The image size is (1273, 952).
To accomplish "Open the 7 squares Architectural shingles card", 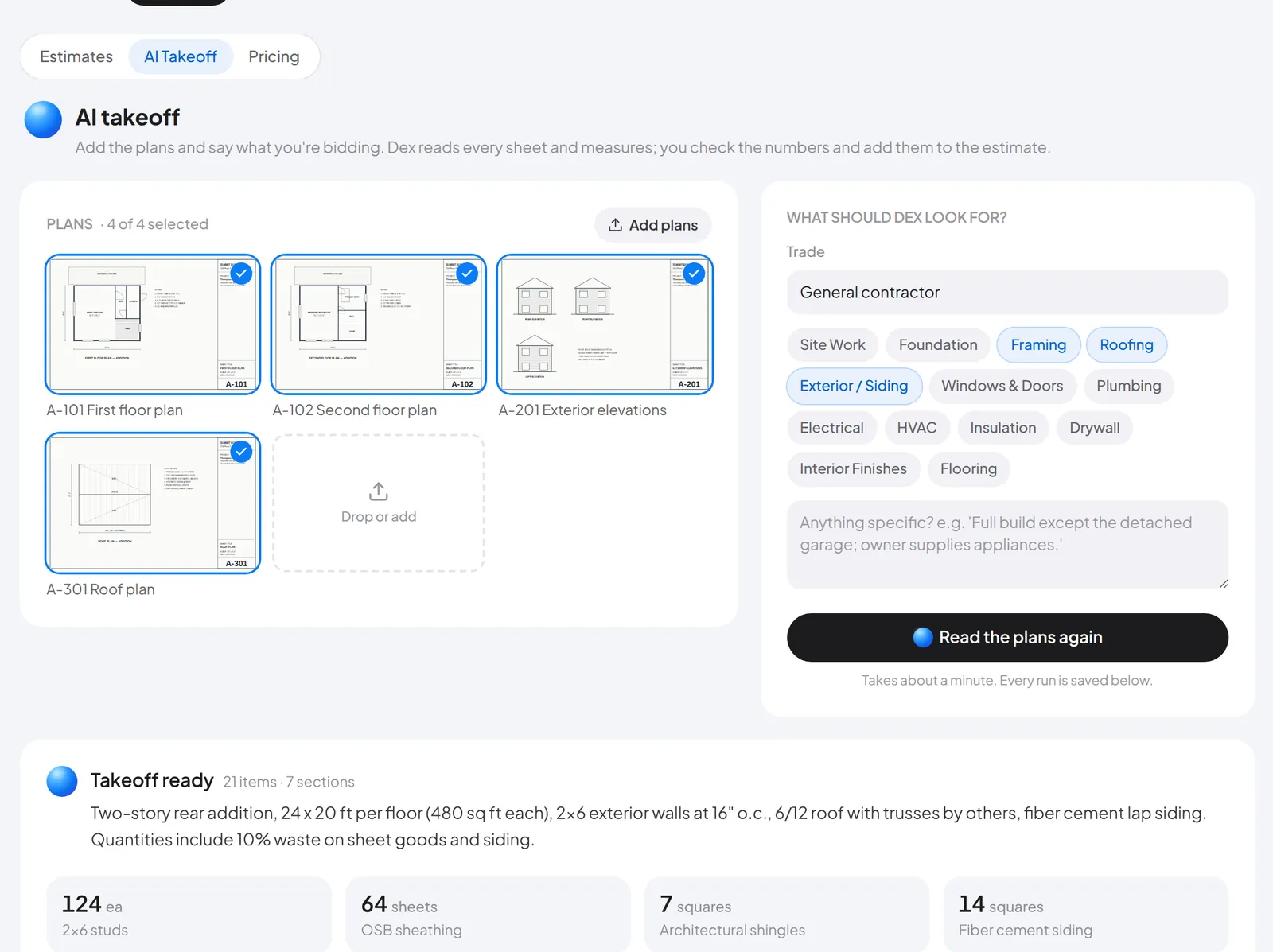I will (x=787, y=915).
